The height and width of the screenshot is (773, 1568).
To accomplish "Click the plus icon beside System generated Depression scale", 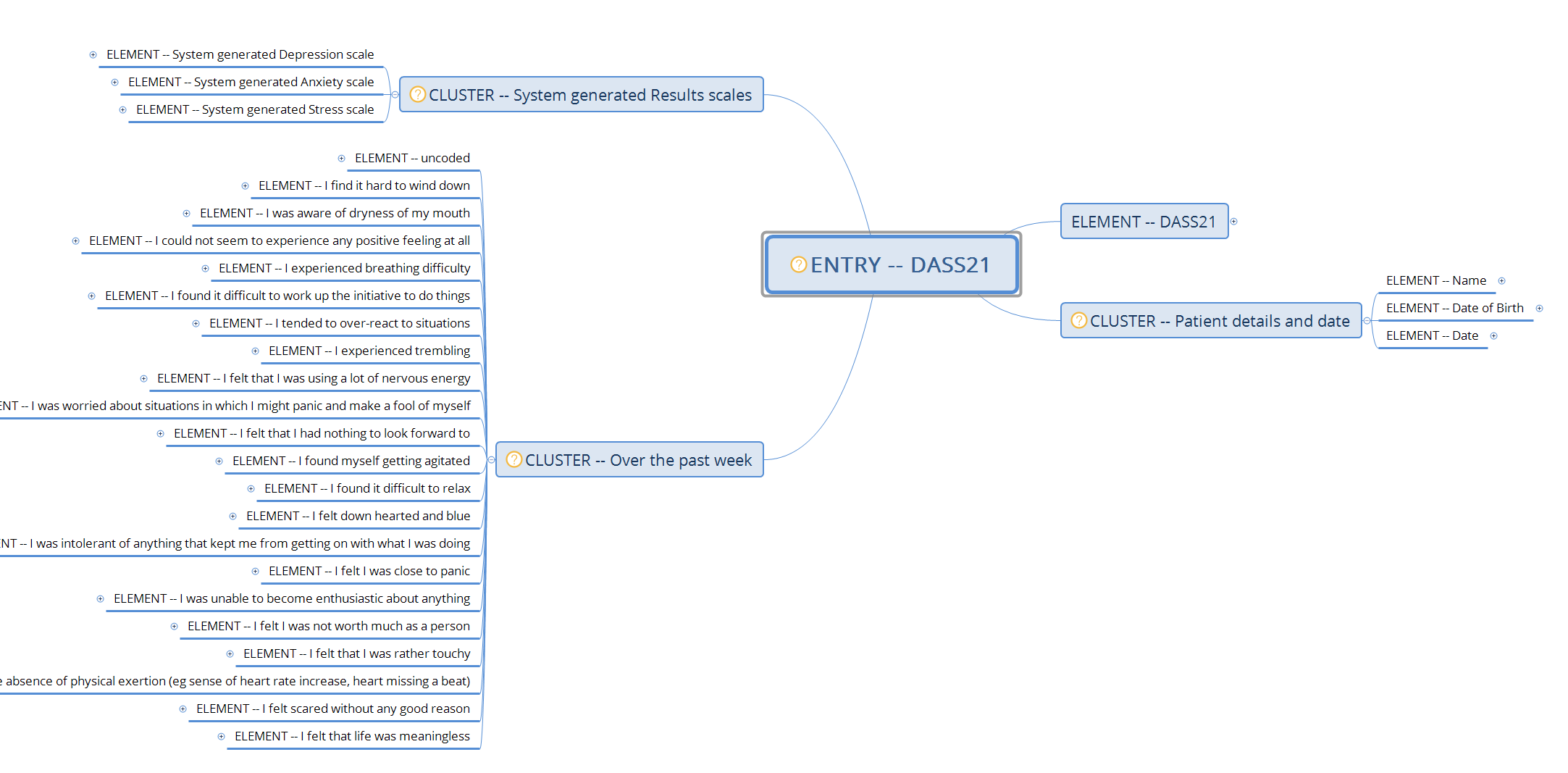I will pos(92,54).
